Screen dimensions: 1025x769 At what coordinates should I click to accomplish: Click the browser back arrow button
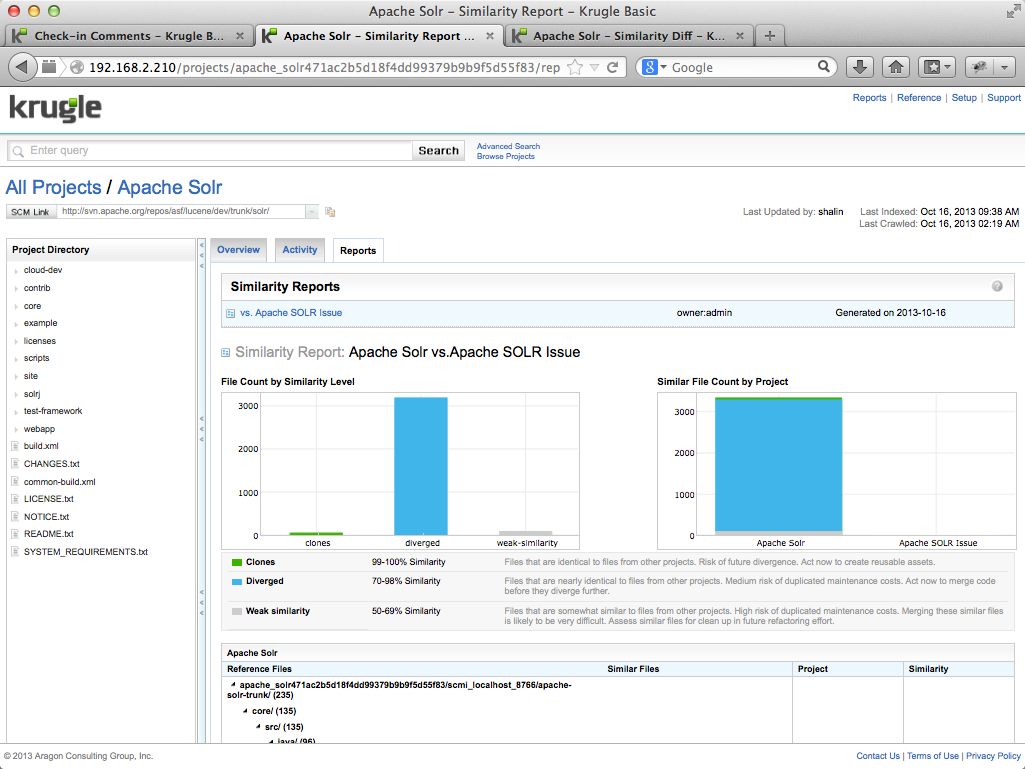click(22, 67)
